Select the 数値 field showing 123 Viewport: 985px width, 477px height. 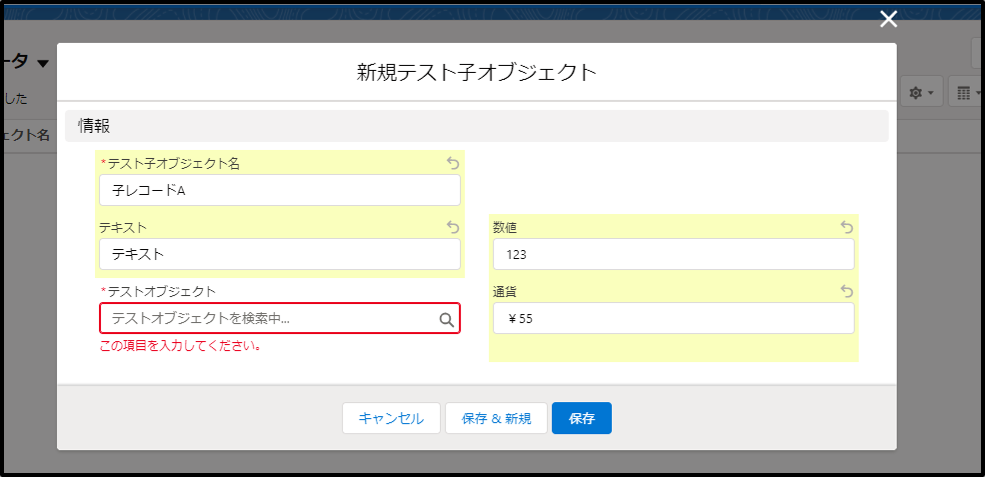tap(673, 254)
